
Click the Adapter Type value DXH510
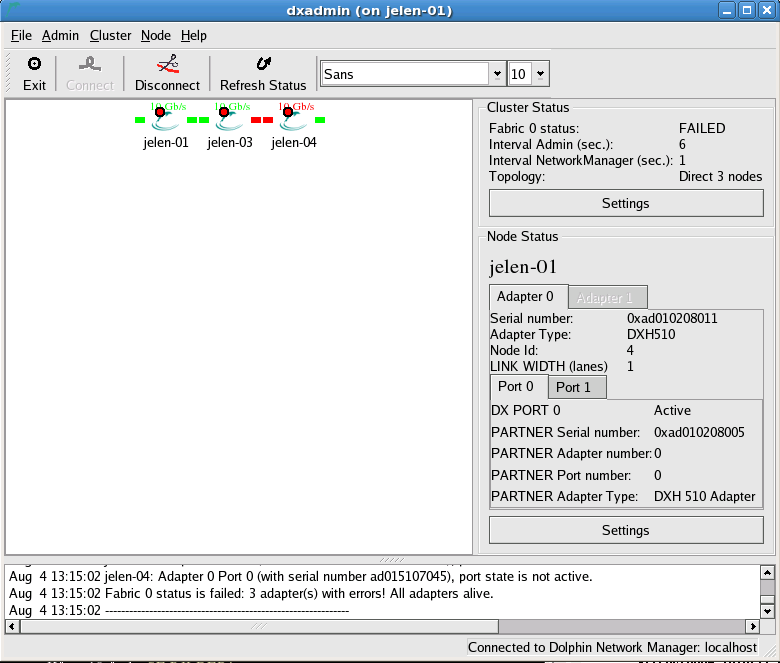coord(651,334)
